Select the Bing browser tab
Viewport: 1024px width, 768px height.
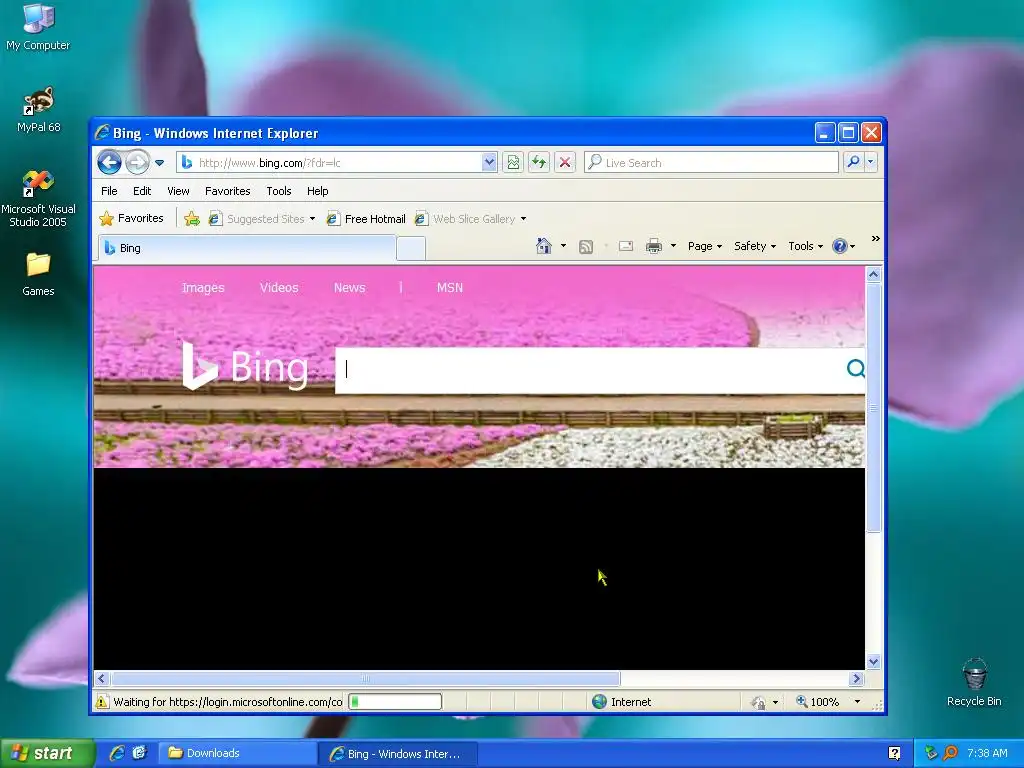pyautogui.click(x=247, y=248)
